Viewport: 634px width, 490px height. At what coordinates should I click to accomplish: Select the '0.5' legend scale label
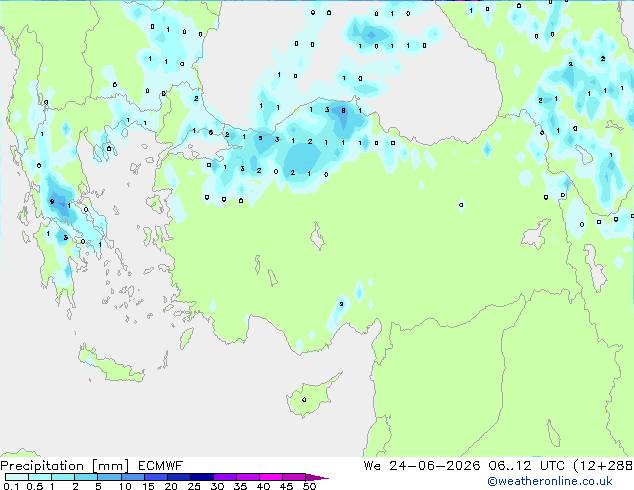34,486
